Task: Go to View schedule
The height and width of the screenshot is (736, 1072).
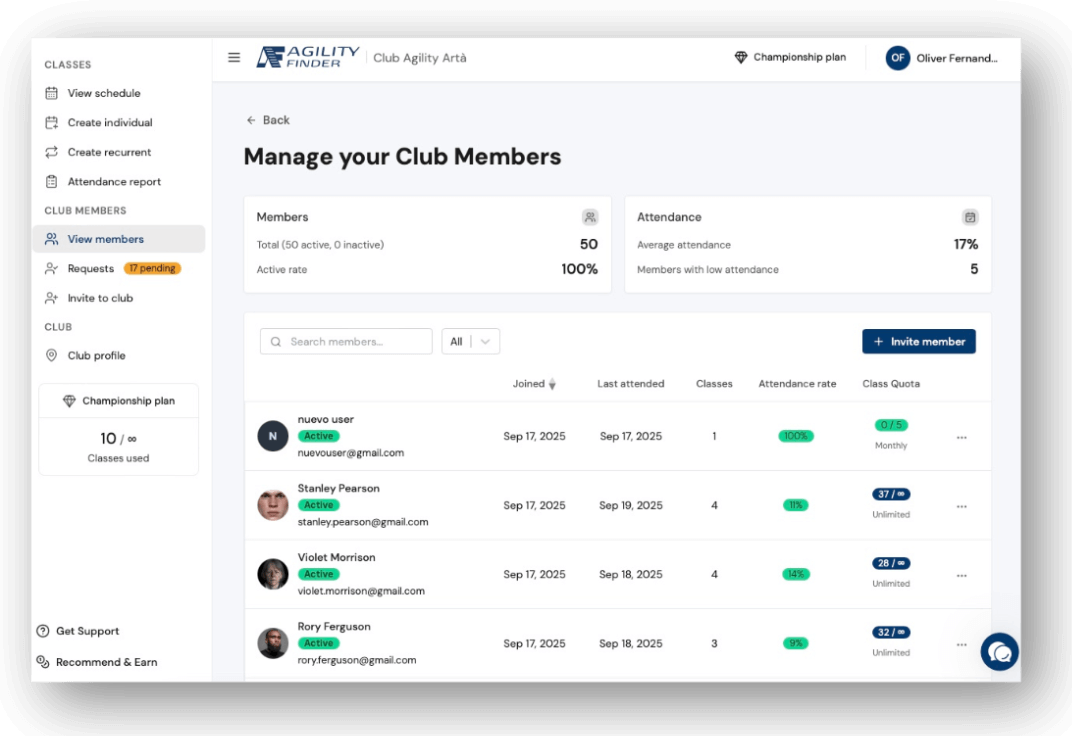Action: (119, 93)
